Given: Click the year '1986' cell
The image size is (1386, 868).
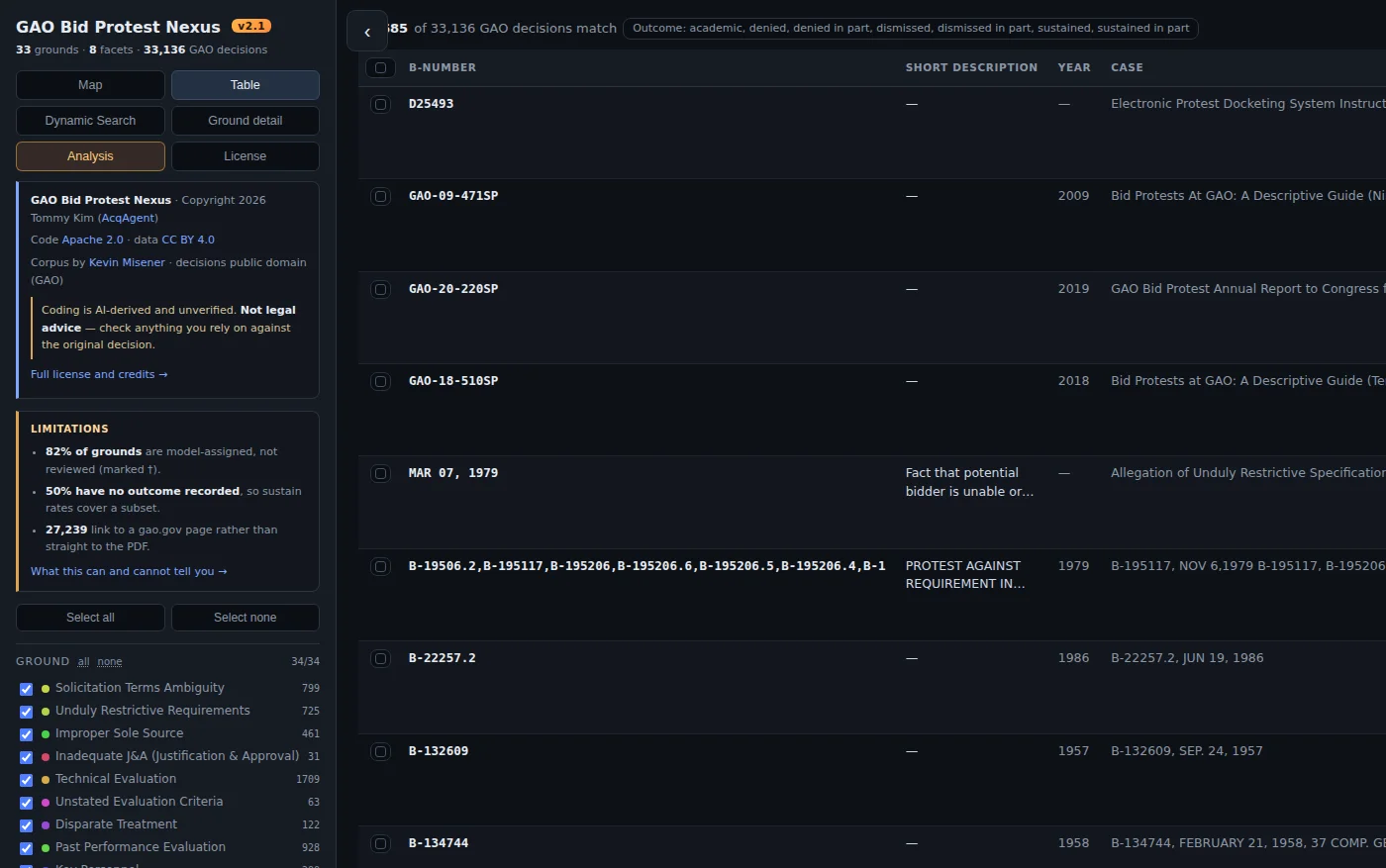Looking at the screenshot, I should coord(1073,658).
